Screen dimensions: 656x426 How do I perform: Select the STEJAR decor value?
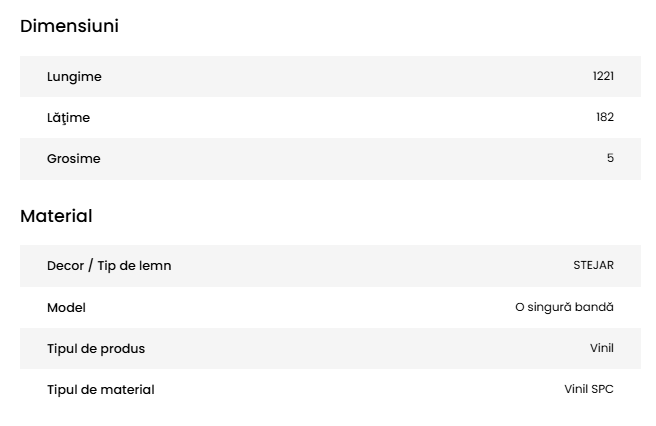pos(593,266)
